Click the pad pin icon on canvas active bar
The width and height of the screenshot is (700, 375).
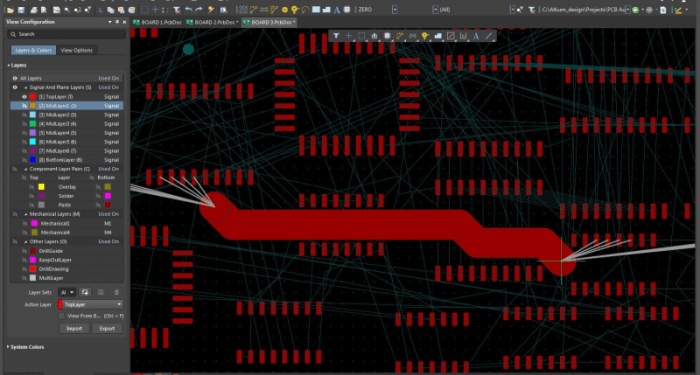pos(425,36)
